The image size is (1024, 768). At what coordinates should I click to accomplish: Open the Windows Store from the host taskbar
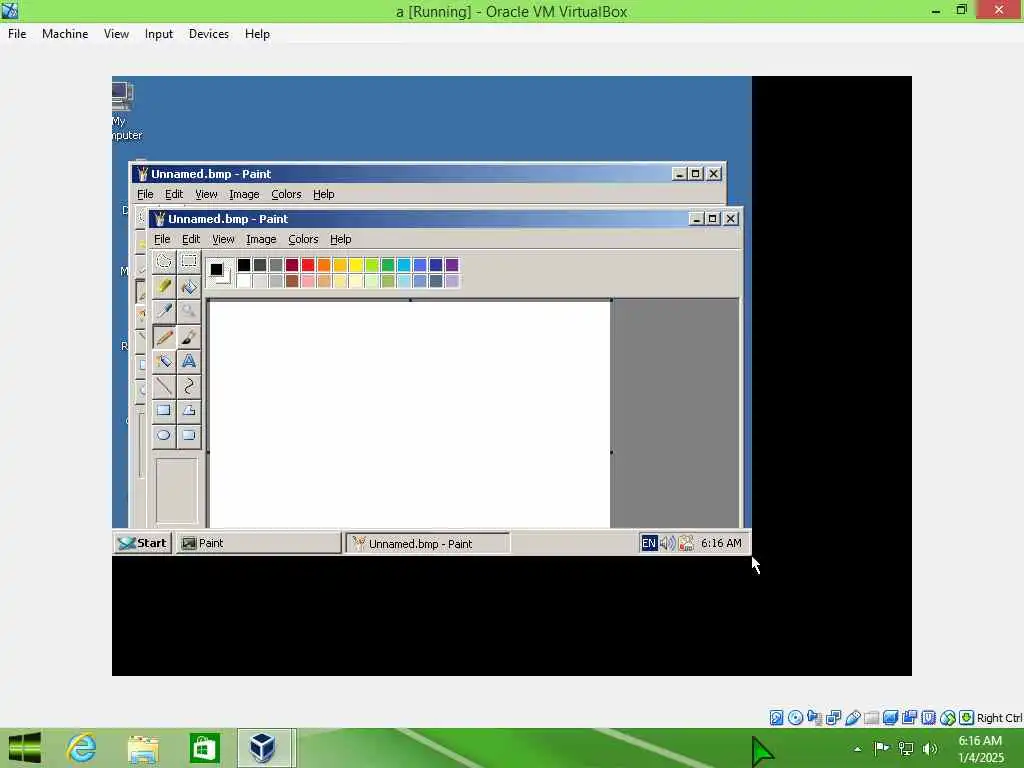204,748
